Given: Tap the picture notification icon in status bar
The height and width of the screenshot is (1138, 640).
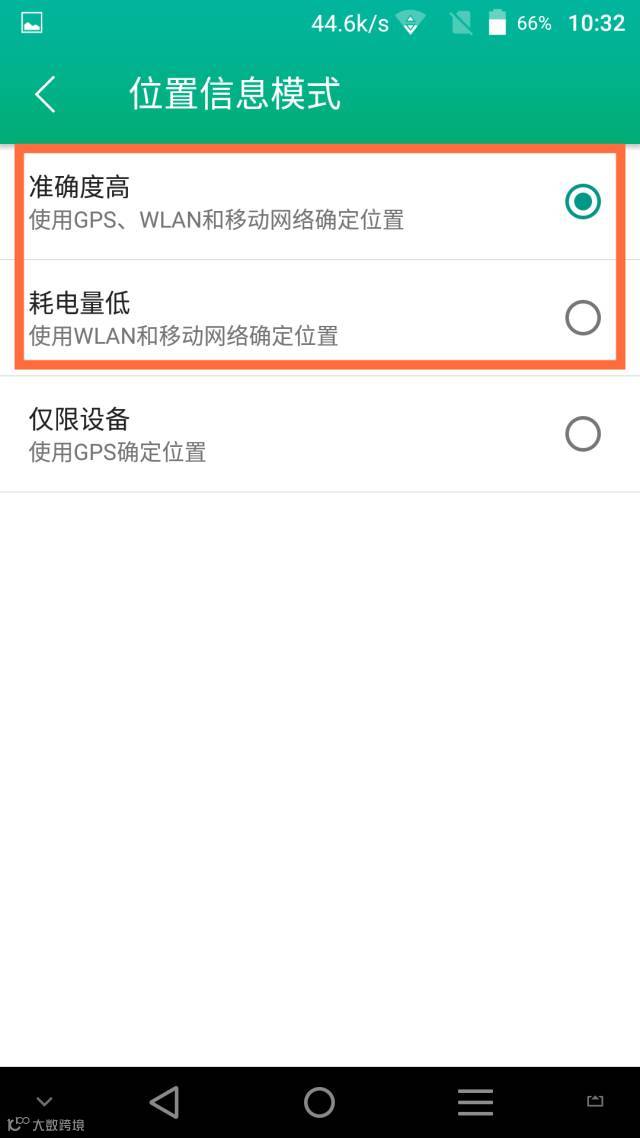Looking at the screenshot, I should pos(32,23).
